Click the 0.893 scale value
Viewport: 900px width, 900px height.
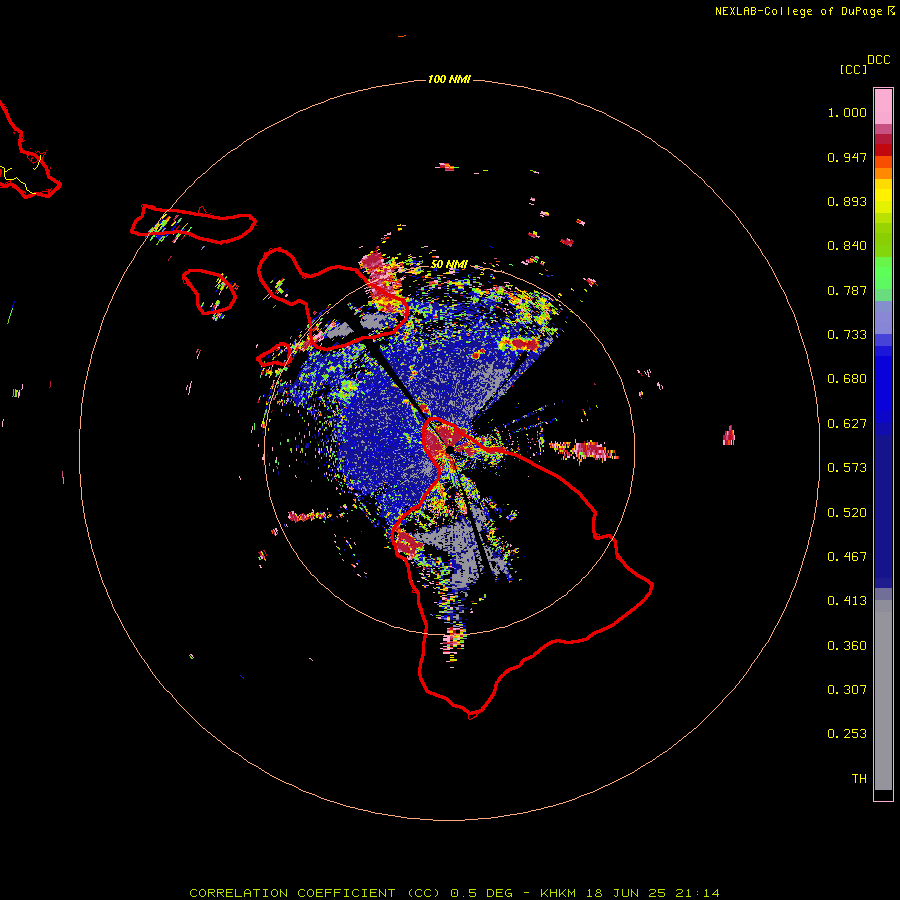[x=847, y=201]
